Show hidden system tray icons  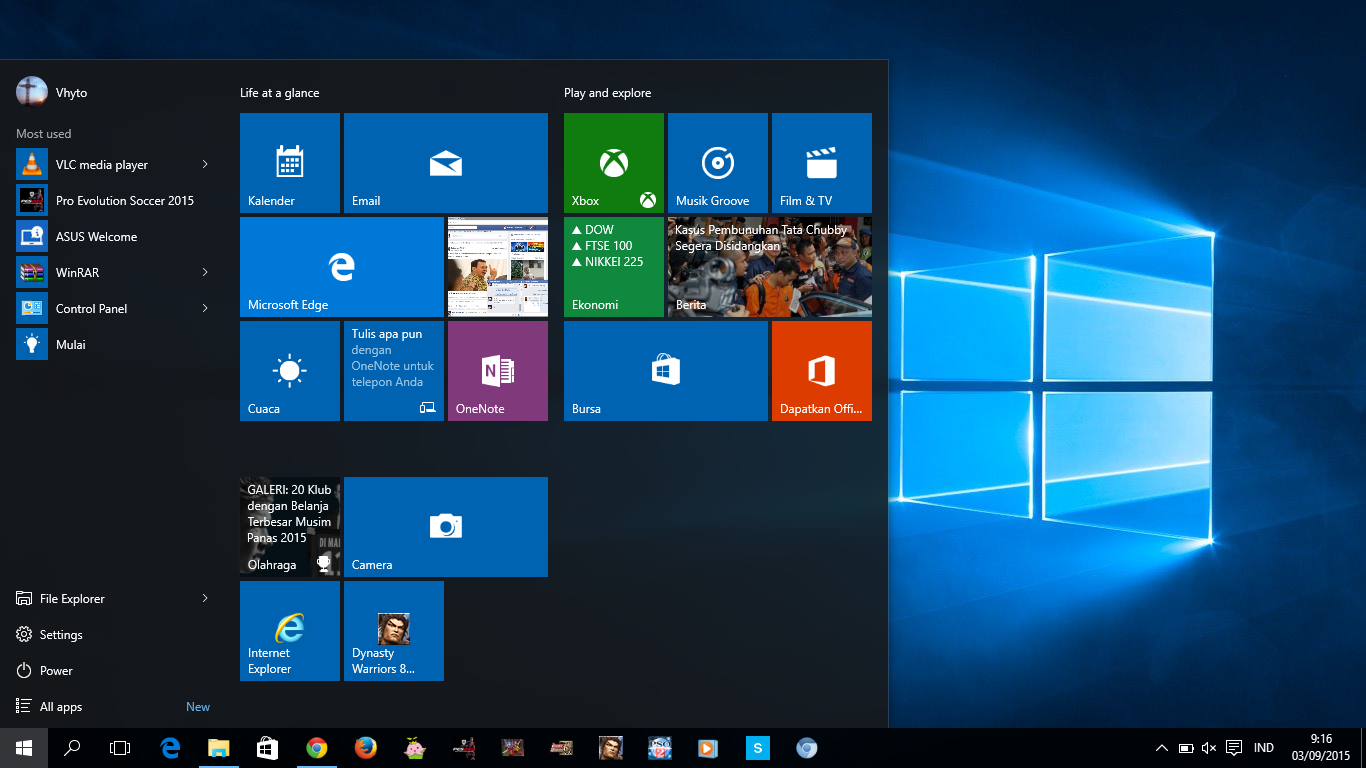click(1161, 748)
